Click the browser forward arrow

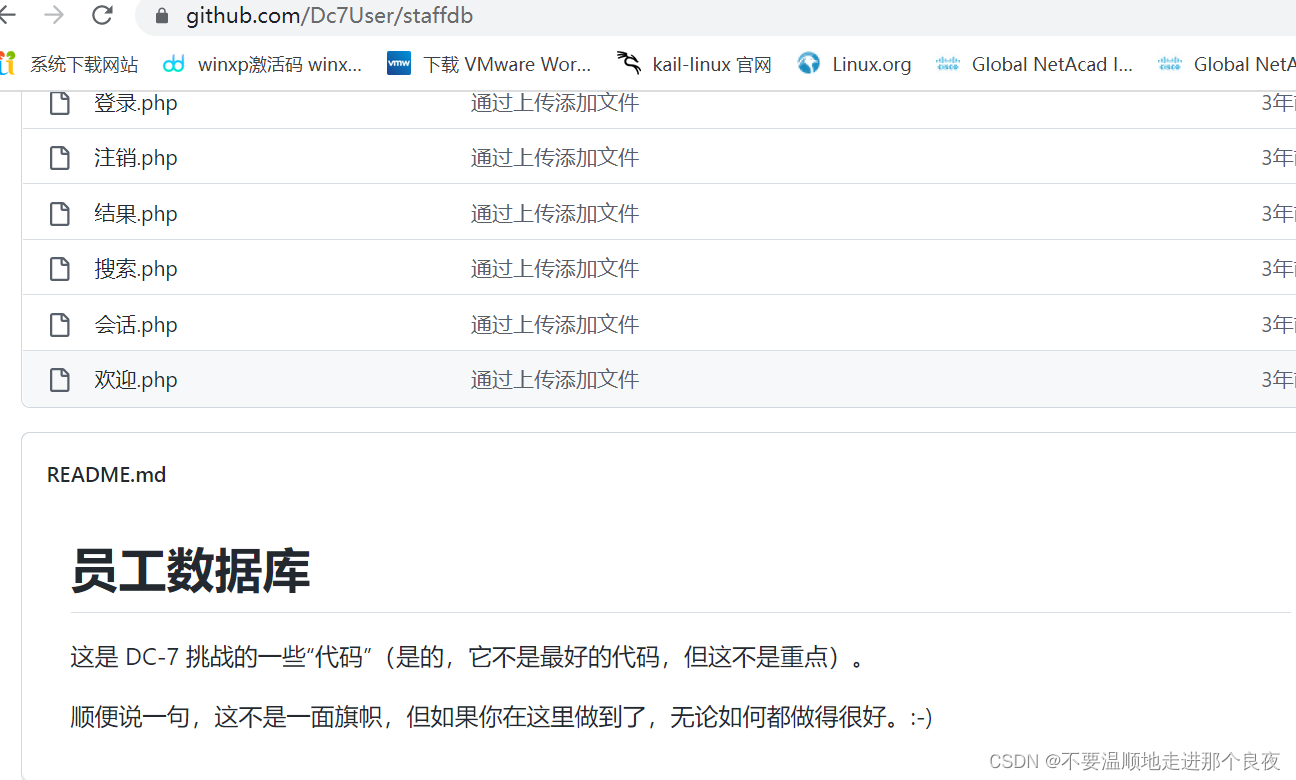tap(54, 15)
